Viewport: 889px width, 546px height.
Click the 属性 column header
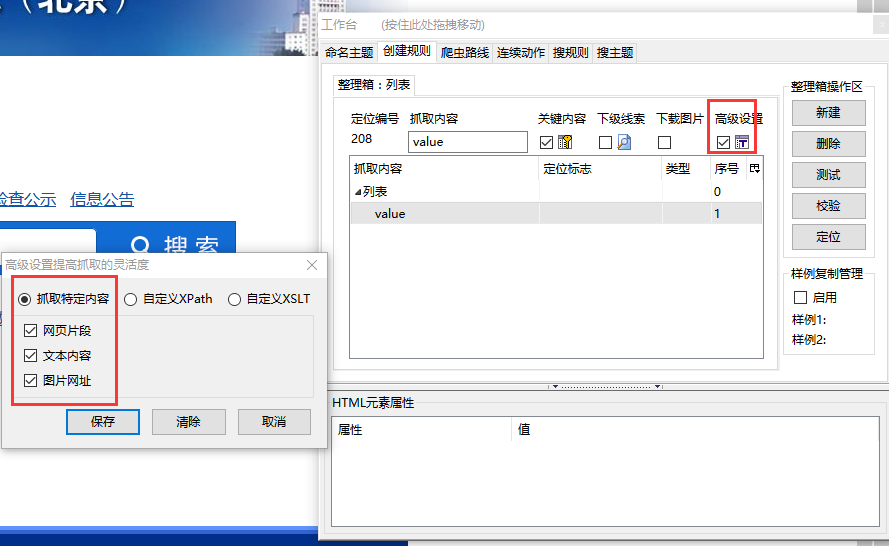(421, 430)
